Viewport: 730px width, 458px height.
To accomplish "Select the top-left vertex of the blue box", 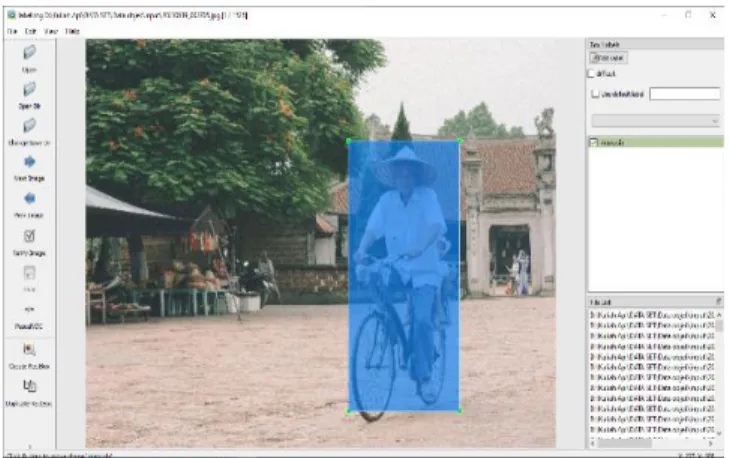I will 349,141.
